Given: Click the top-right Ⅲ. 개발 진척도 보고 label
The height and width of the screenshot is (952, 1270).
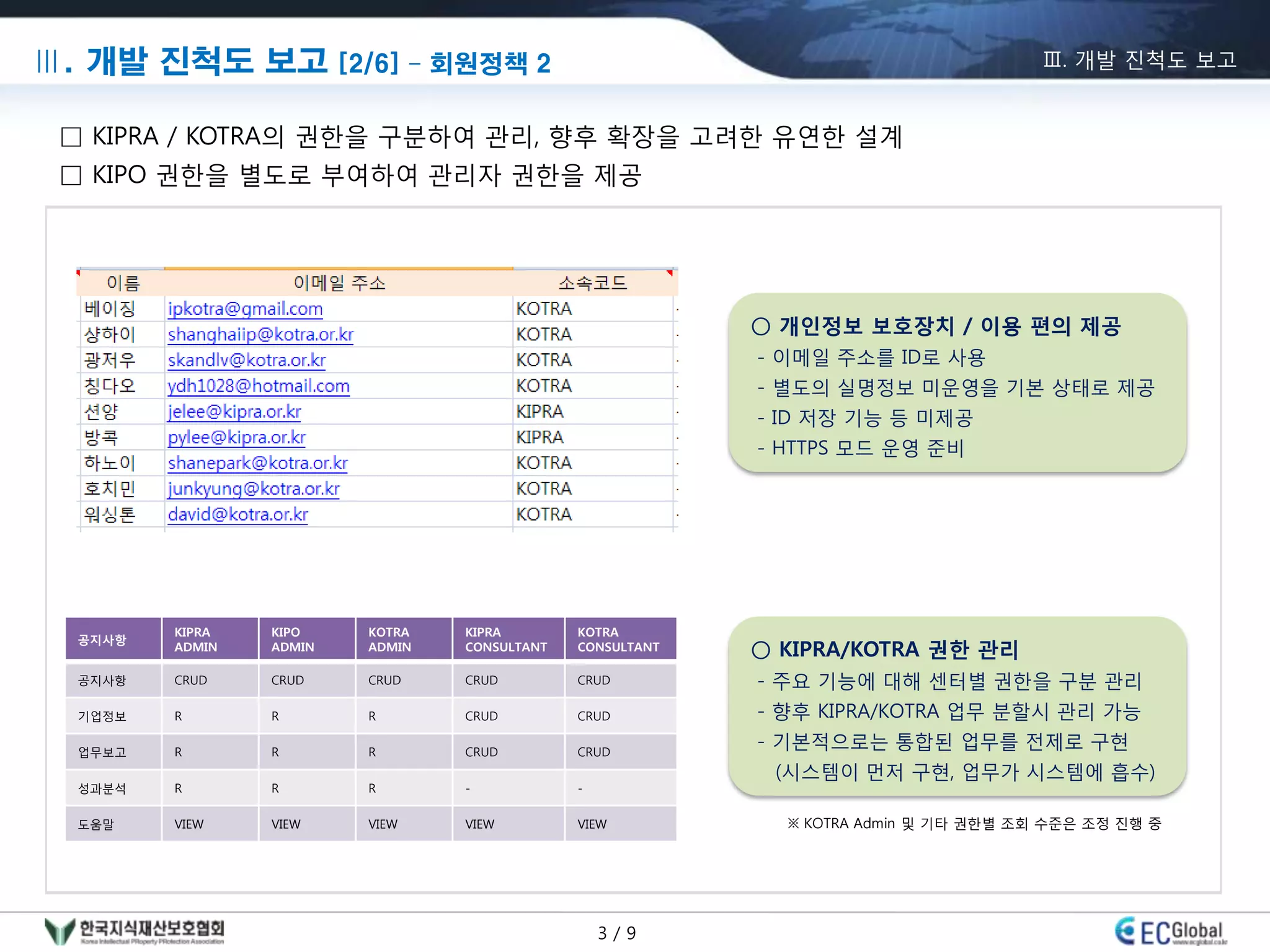Looking at the screenshot, I should click(x=1140, y=59).
